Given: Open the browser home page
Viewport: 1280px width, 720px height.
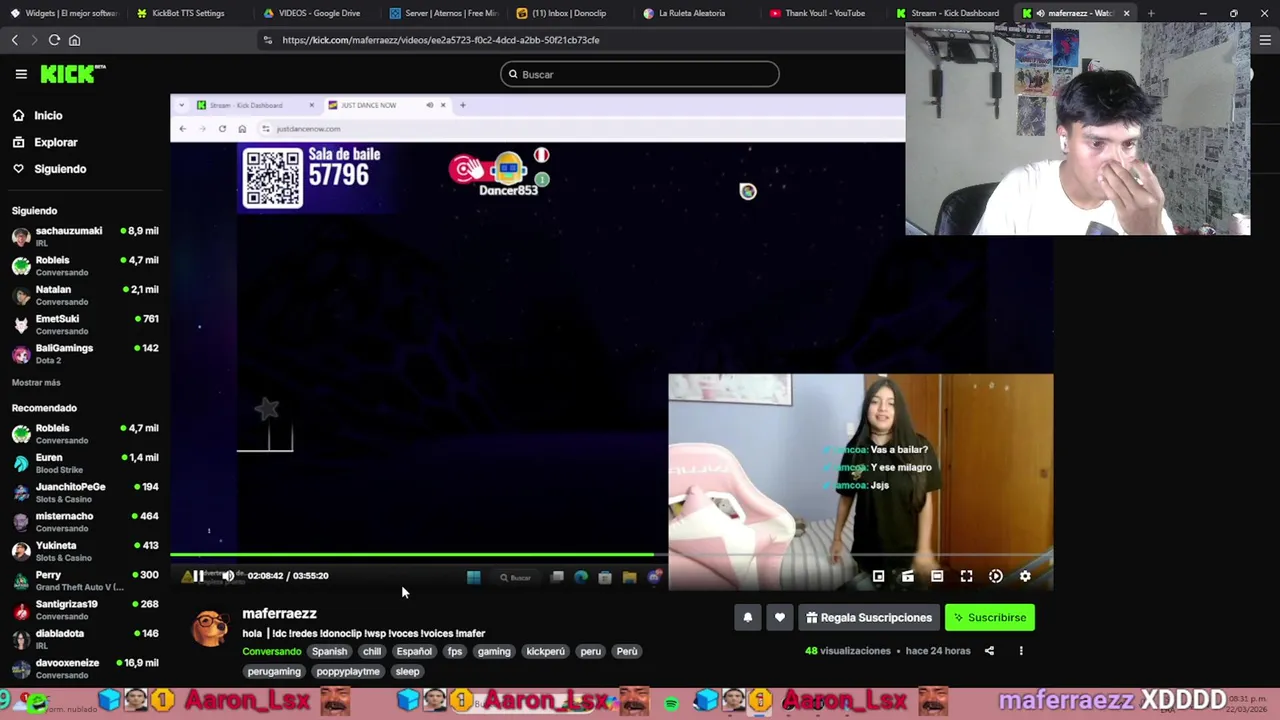Looking at the screenshot, I should (74, 40).
